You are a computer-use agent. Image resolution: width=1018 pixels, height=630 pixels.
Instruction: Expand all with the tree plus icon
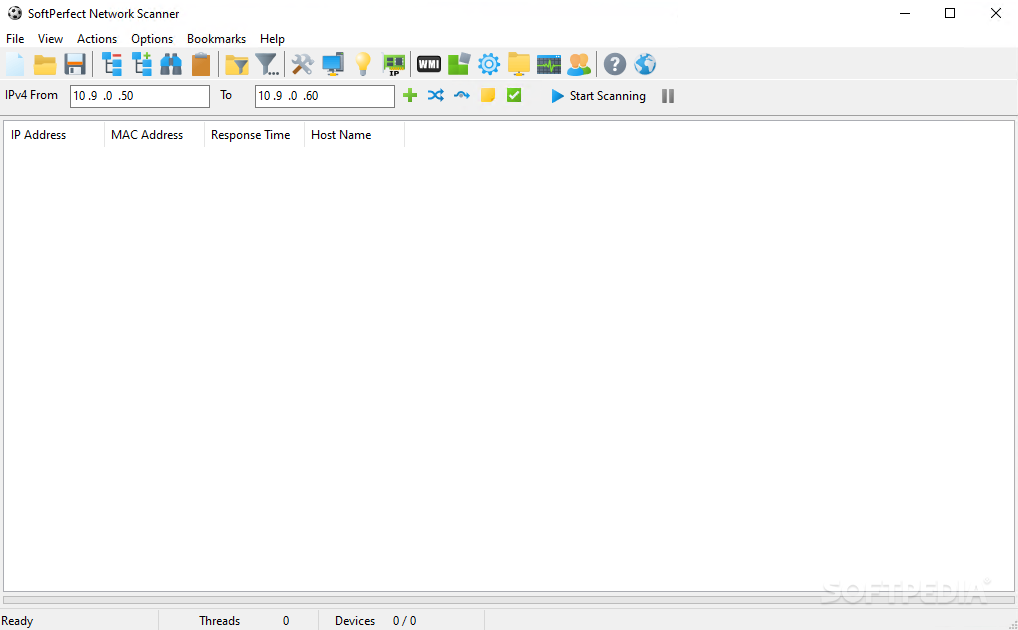(142, 64)
